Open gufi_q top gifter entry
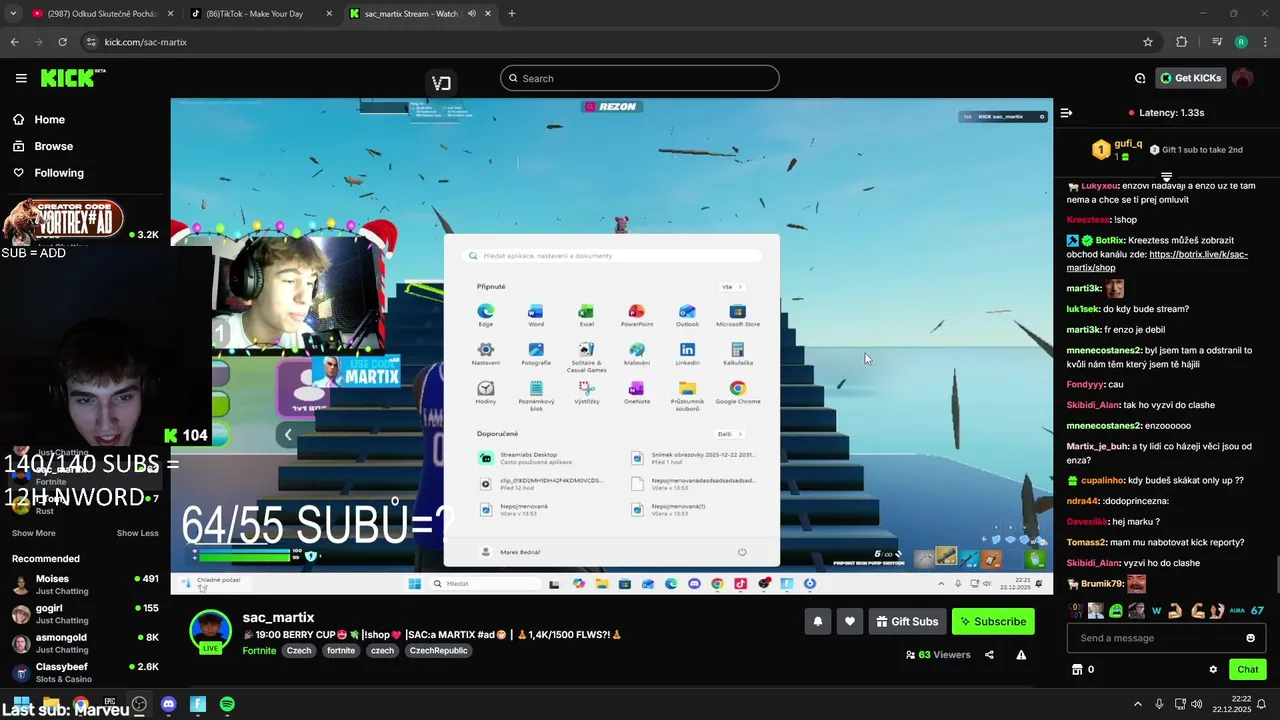 (1115, 150)
